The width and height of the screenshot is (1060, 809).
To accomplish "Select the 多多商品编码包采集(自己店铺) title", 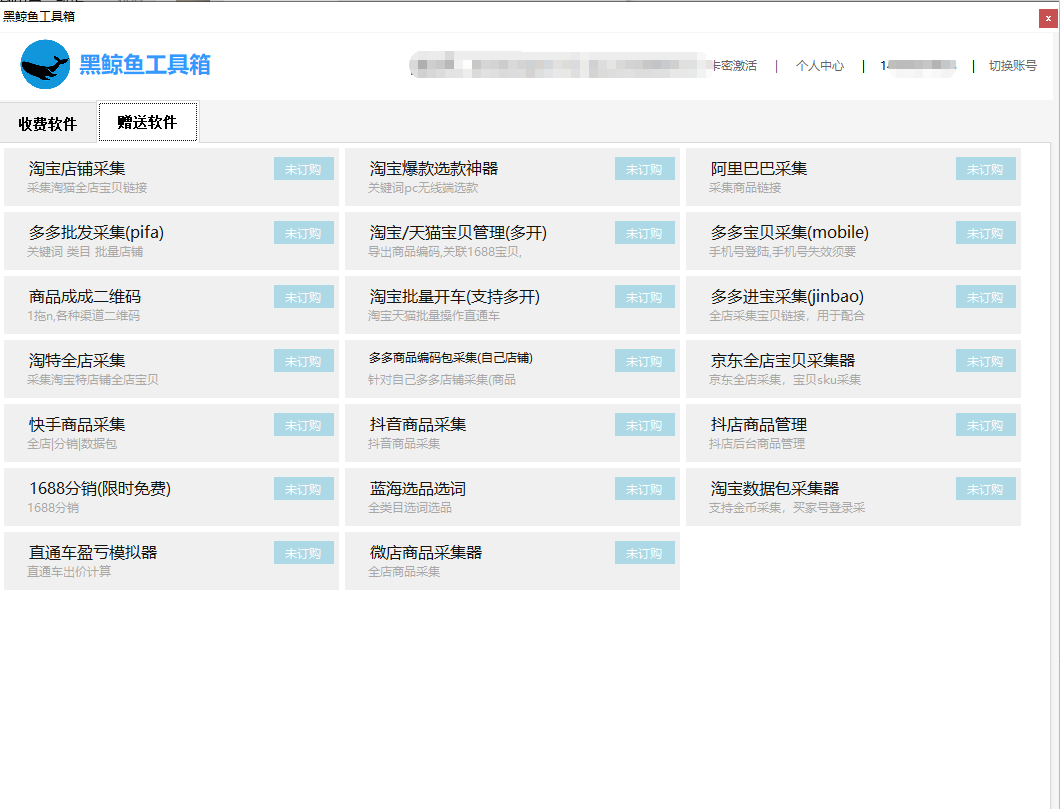I will [451, 358].
